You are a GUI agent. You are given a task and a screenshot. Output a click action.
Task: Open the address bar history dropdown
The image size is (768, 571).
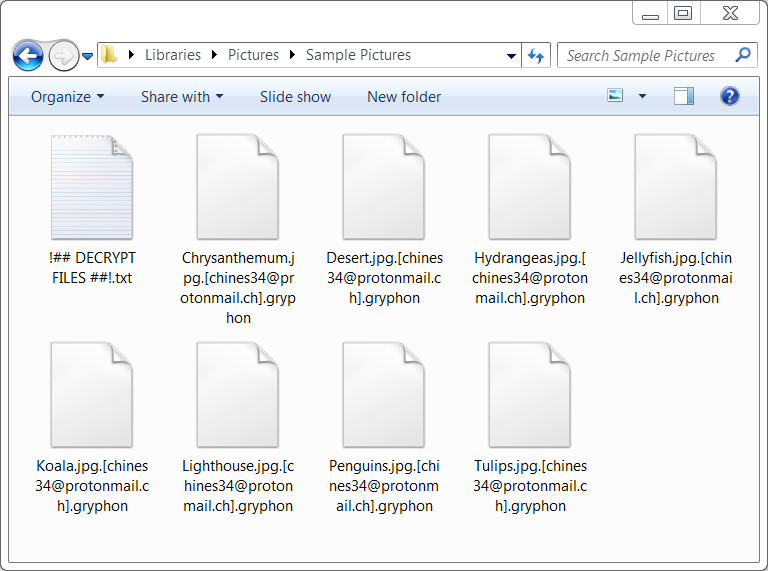511,56
